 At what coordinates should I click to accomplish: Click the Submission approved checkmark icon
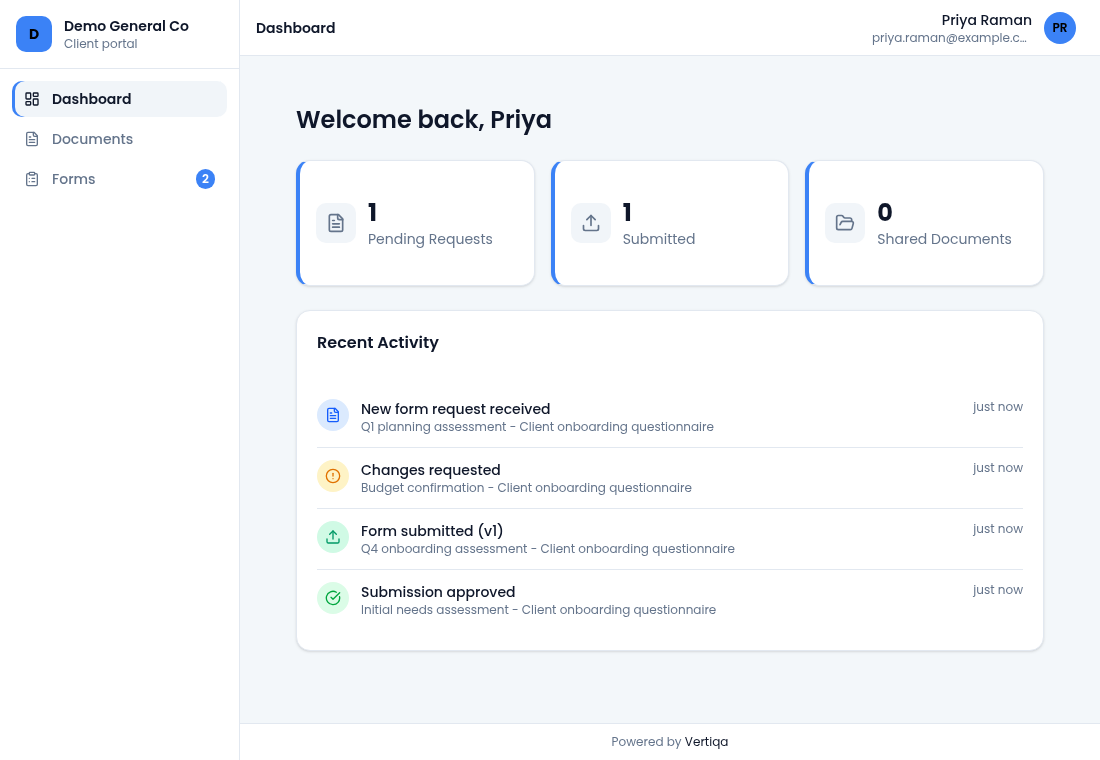(x=333, y=599)
